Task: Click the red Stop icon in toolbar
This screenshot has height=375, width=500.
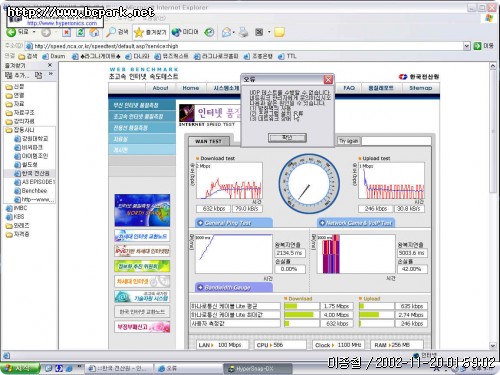Action: (x=67, y=32)
